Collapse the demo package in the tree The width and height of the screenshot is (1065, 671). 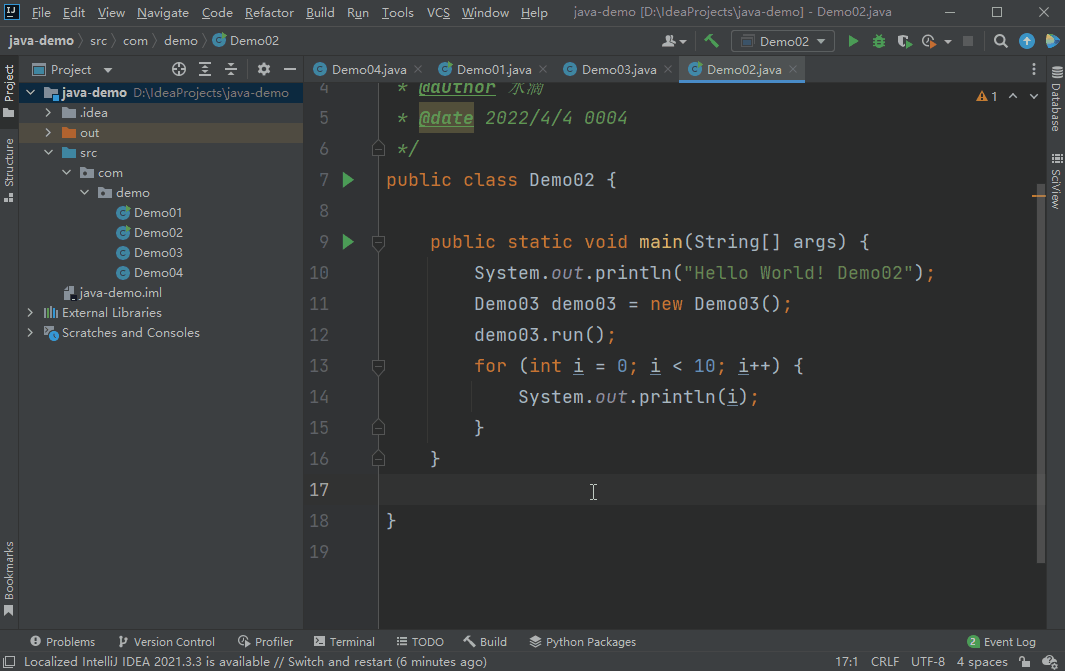(x=84, y=192)
